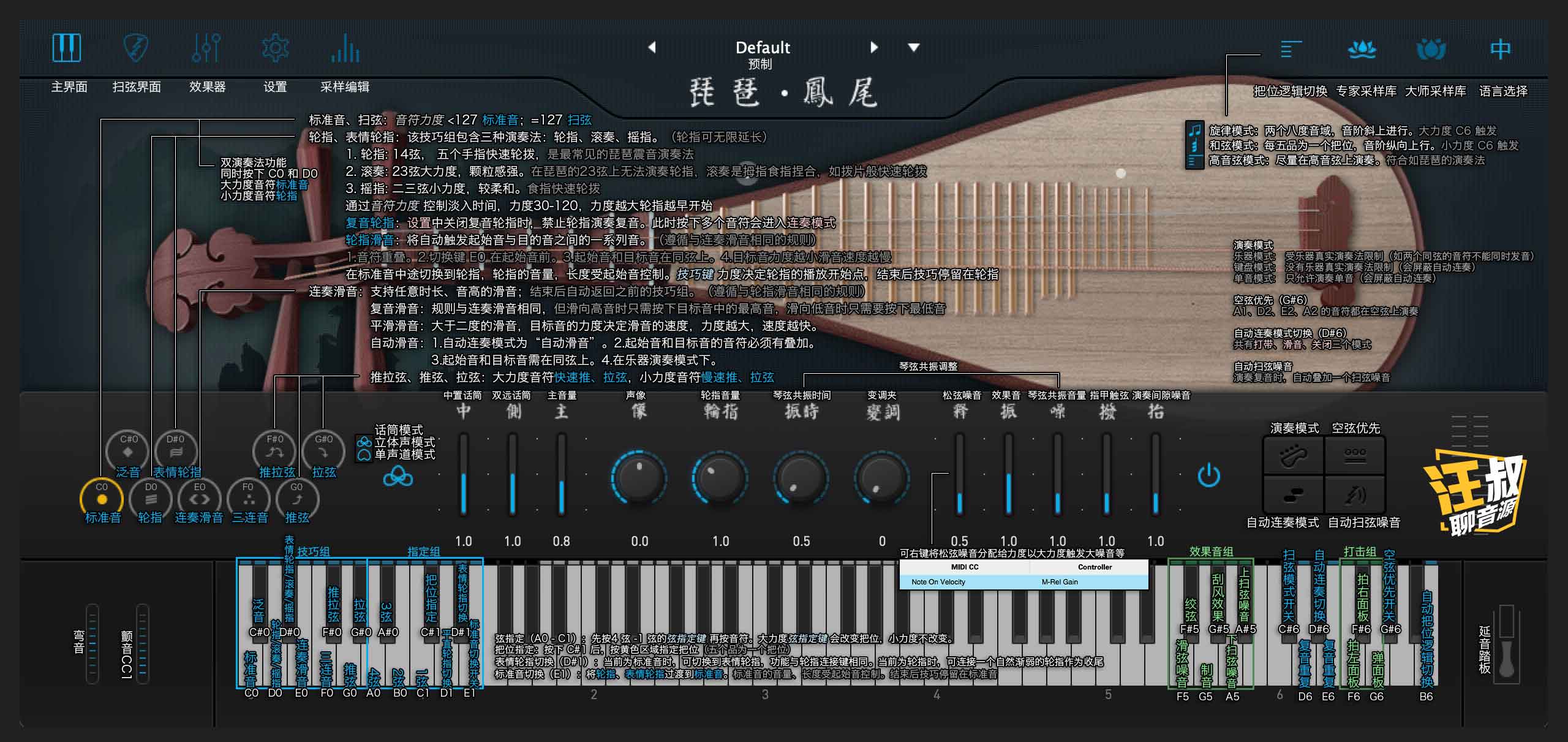Toggle the 空弦优先 open string priority button
Viewport: 1568px width, 742px height.
pyautogui.click(x=1355, y=455)
